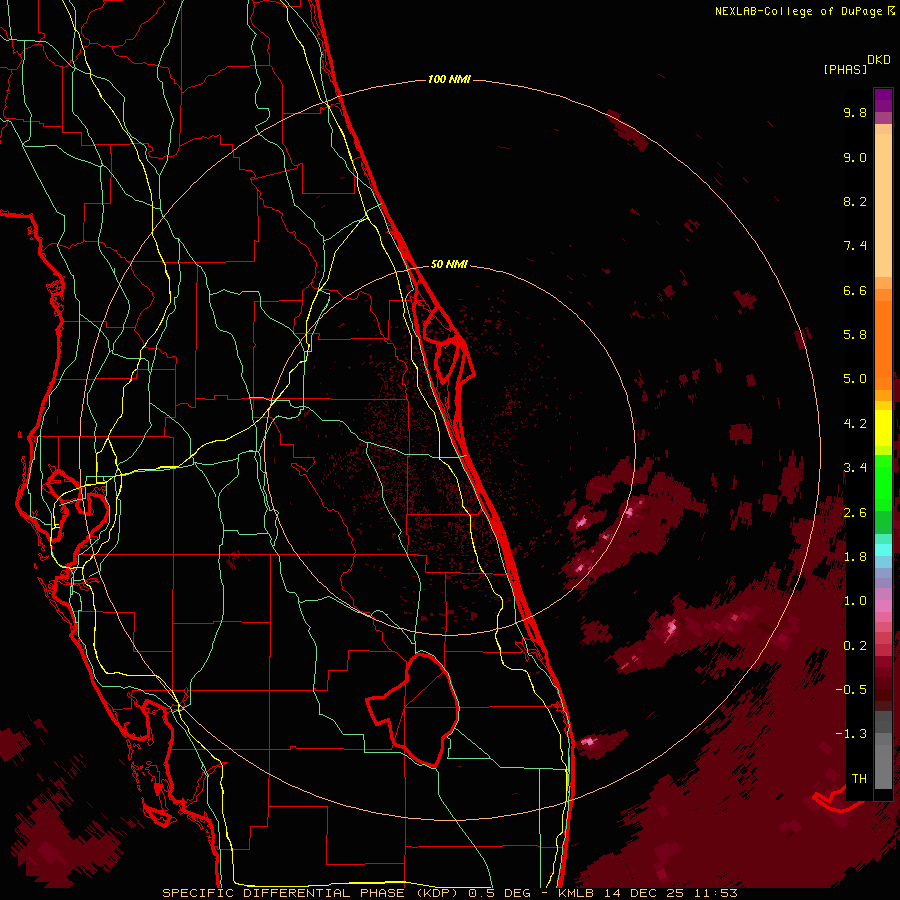Pick the light peach band of the color bar
The height and width of the screenshot is (900, 900).
[883, 205]
